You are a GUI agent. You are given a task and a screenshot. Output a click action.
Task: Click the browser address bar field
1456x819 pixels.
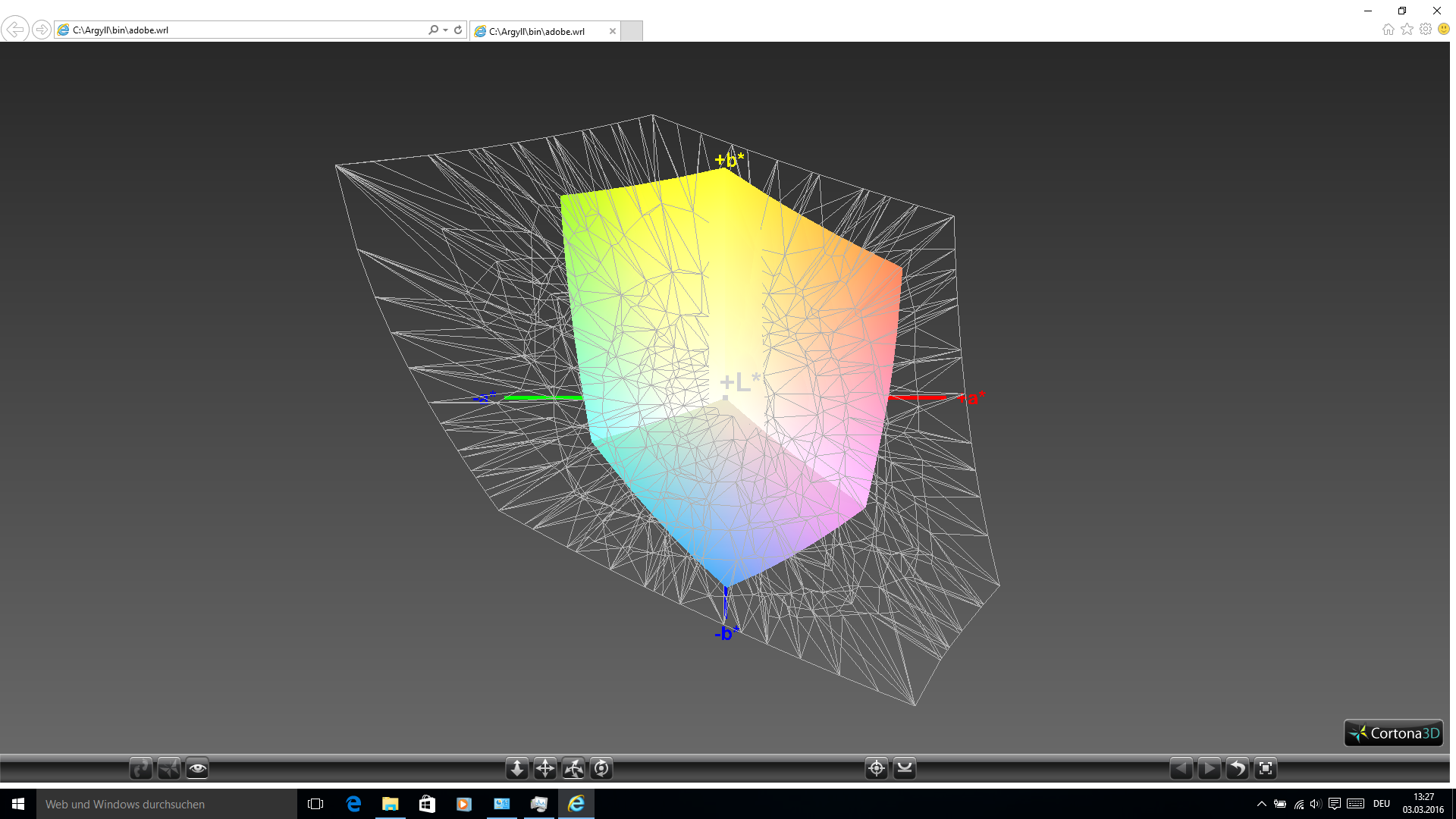pyautogui.click(x=243, y=30)
